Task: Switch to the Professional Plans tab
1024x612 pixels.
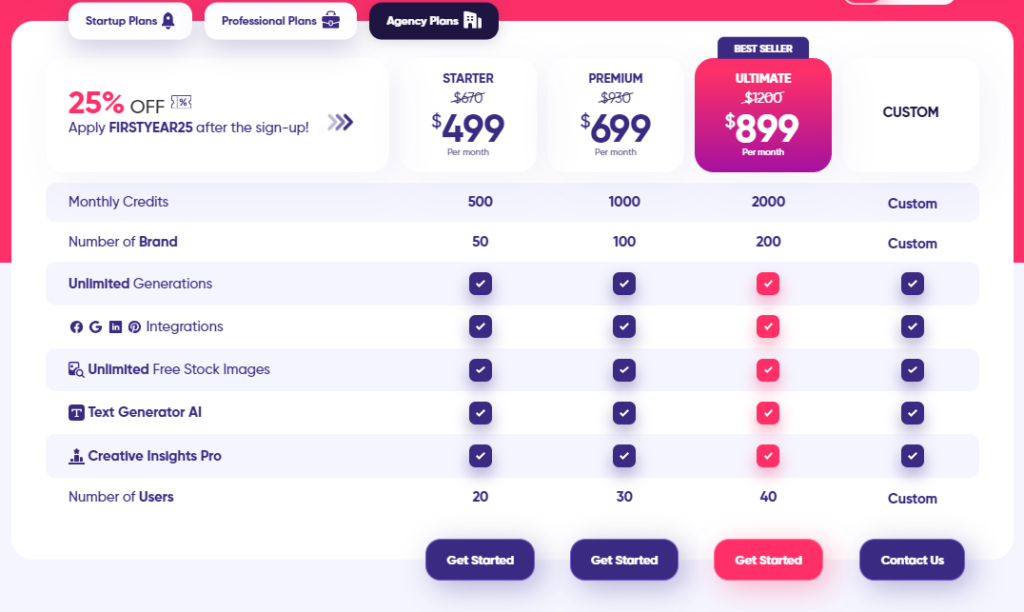Action: coord(281,21)
